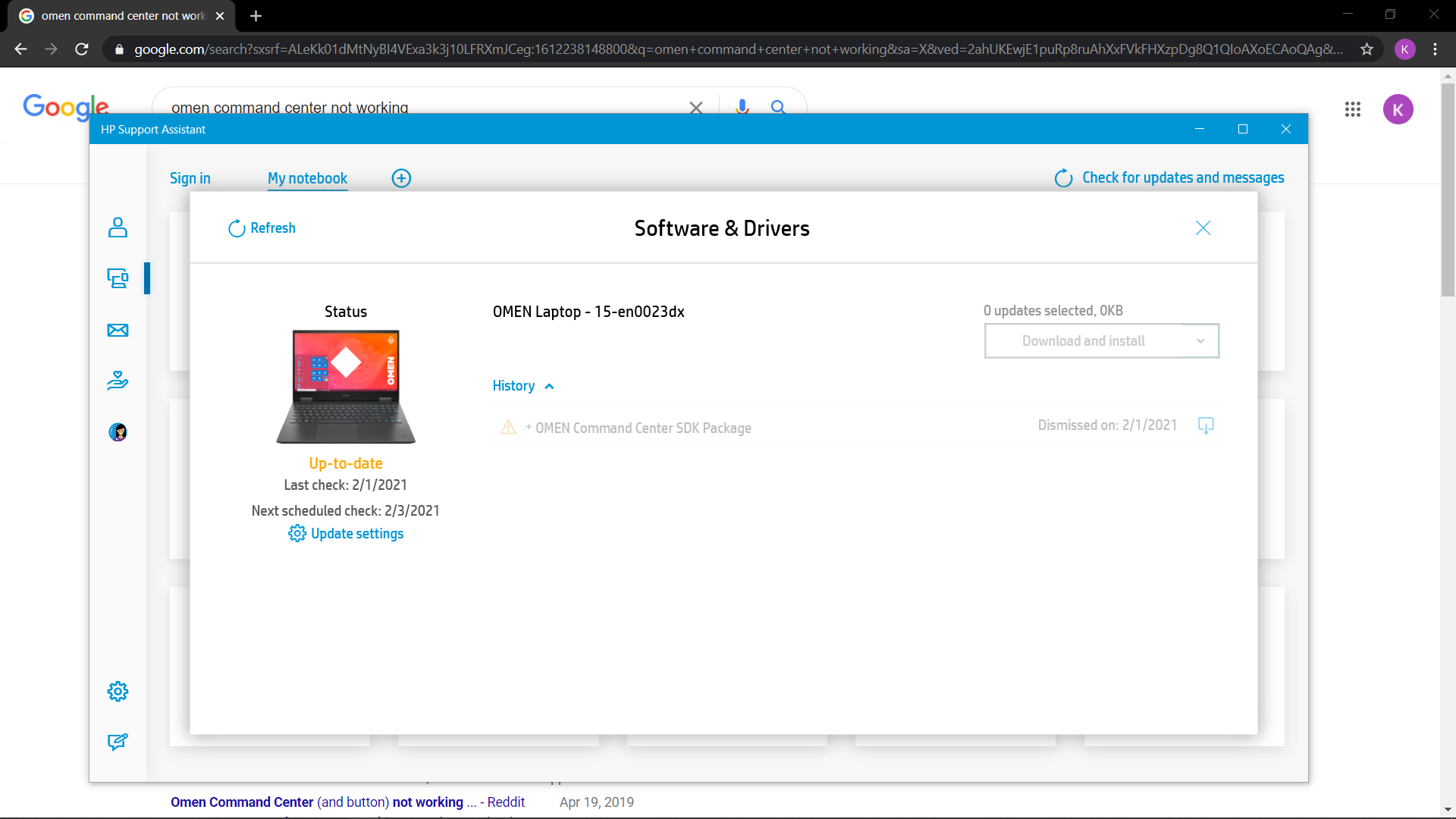The width and height of the screenshot is (1456, 819).
Task: Clear the Google search box
Action: (696, 108)
